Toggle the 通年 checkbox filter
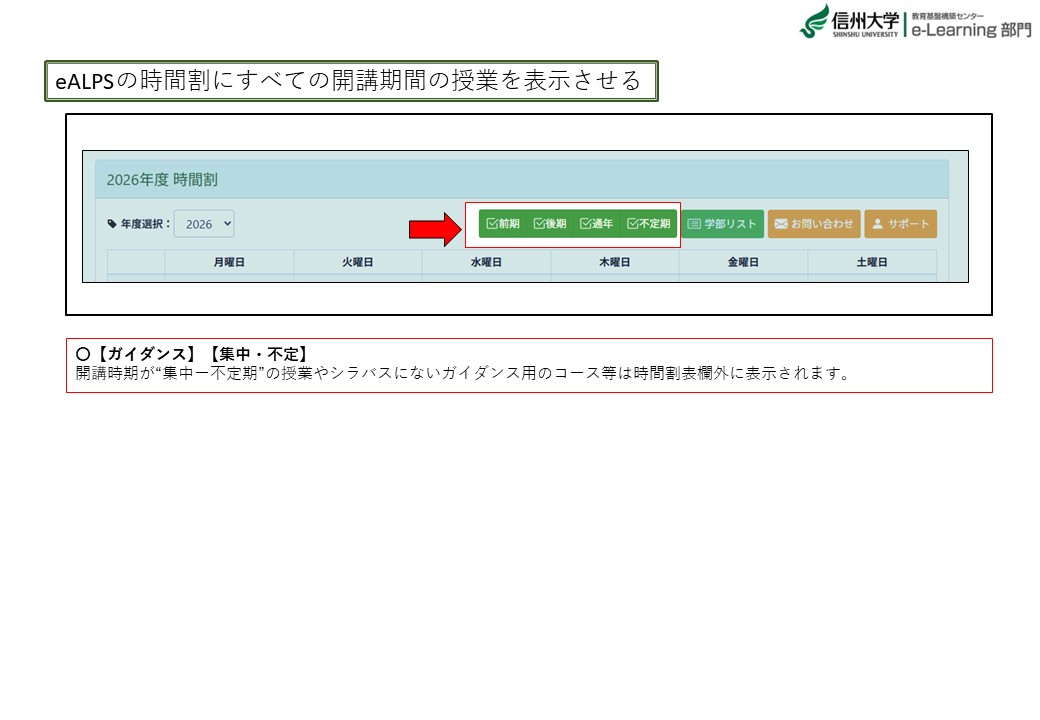The image size is (1040, 720). [596, 223]
